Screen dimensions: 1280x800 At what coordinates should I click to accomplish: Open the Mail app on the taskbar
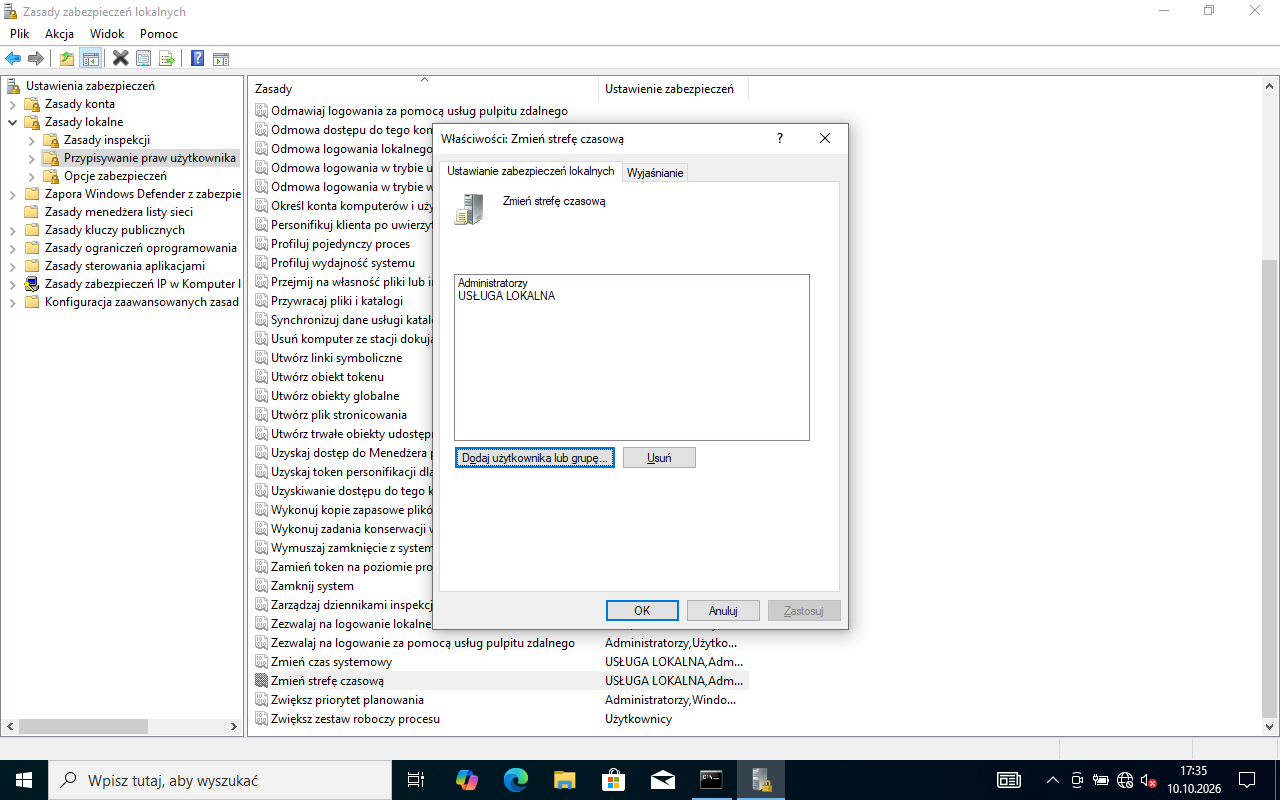point(662,780)
